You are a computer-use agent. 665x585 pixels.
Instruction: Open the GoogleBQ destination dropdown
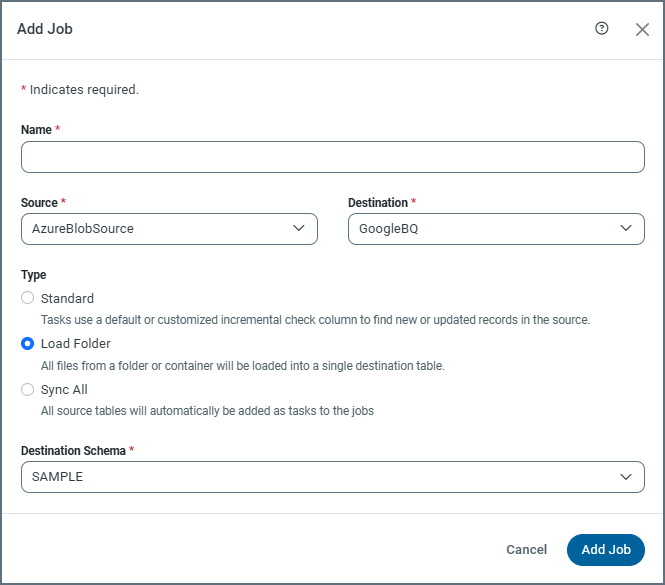(480, 229)
